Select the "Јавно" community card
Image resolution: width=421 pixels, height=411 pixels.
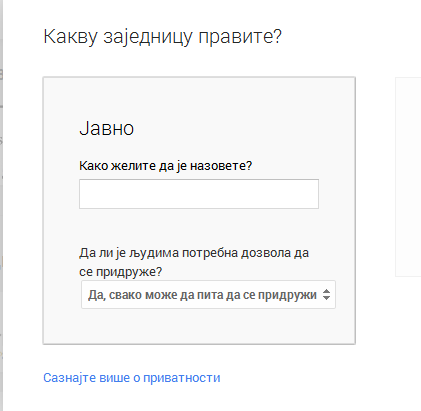pyautogui.click(x=199, y=211)
